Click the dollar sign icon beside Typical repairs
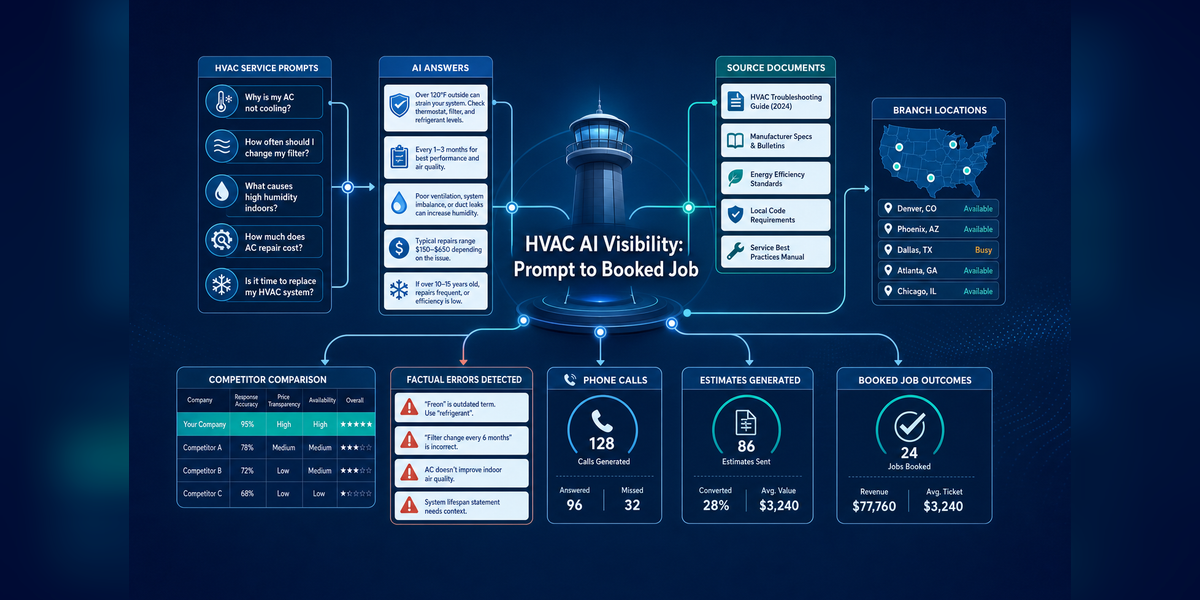Screen dimensions: 1200x600 coord(399,247)
